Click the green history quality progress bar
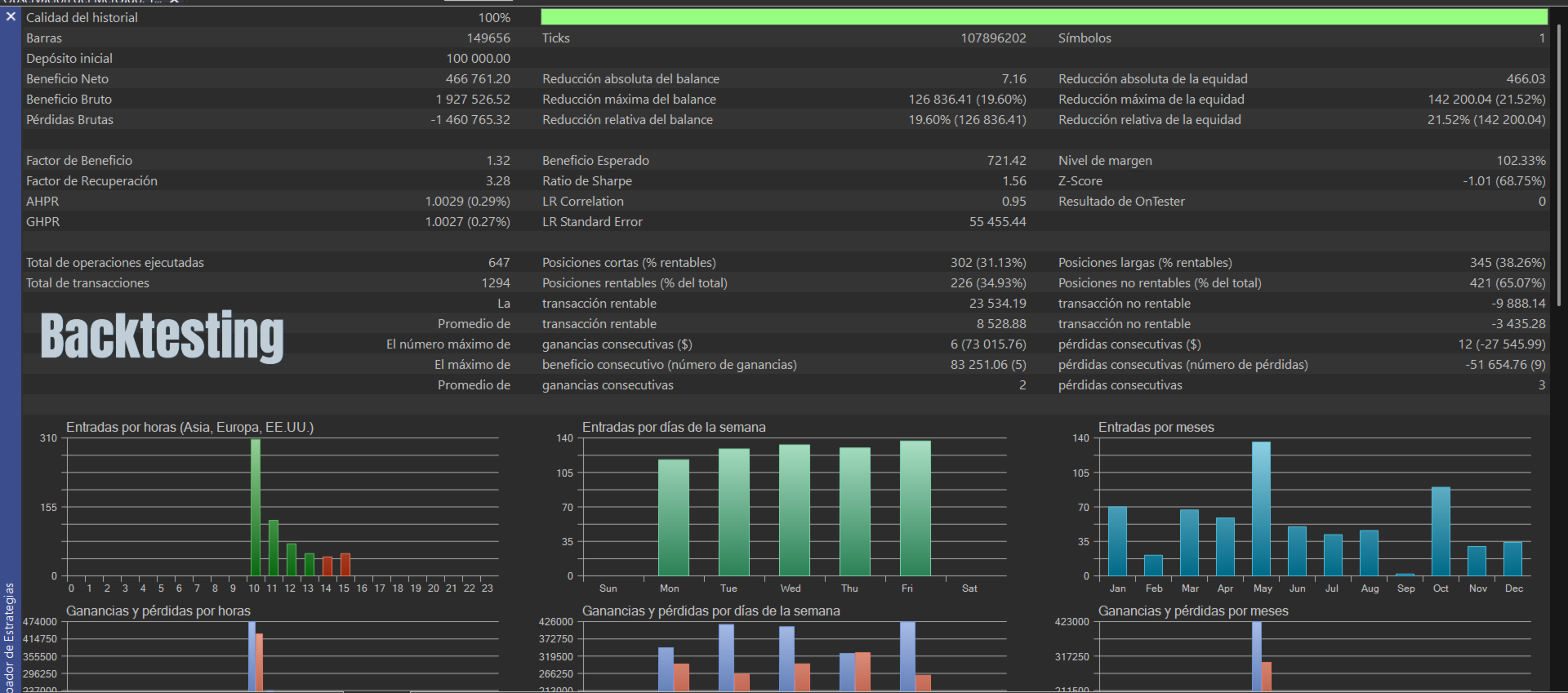The height and width of the screenshot is (693, 1568). pyautogui.click(x=1043, y=17)
